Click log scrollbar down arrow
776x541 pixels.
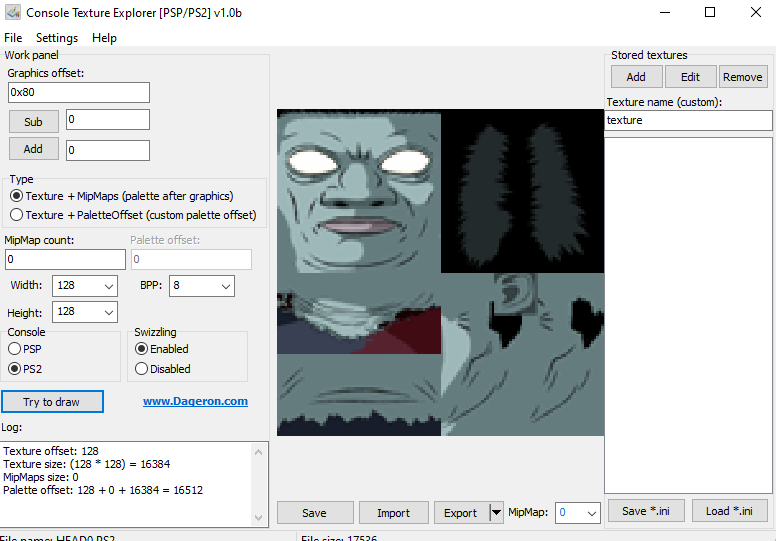coord(258,518)
